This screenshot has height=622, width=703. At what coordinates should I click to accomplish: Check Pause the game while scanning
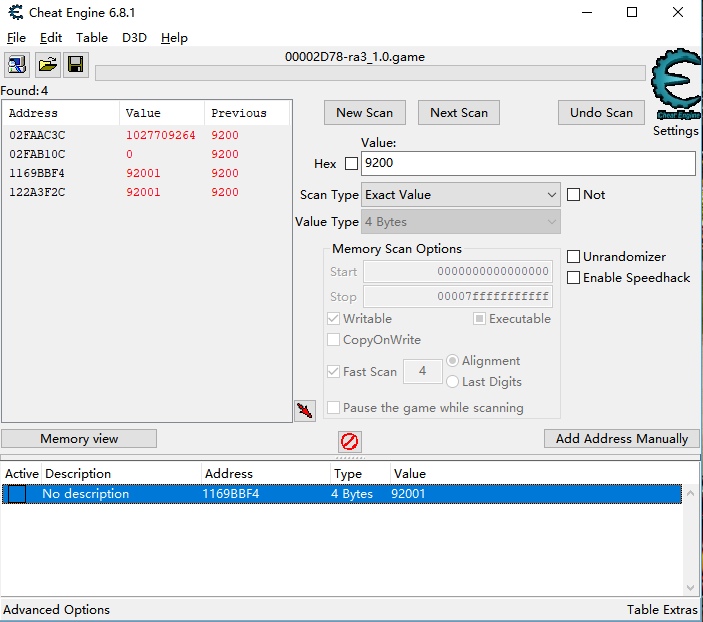click(x=333, y=408)
